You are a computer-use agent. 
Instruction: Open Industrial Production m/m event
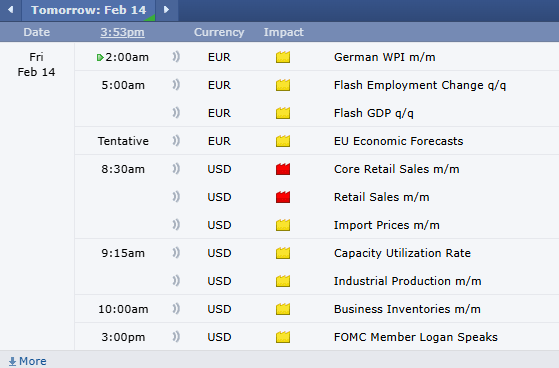point(407,281)
